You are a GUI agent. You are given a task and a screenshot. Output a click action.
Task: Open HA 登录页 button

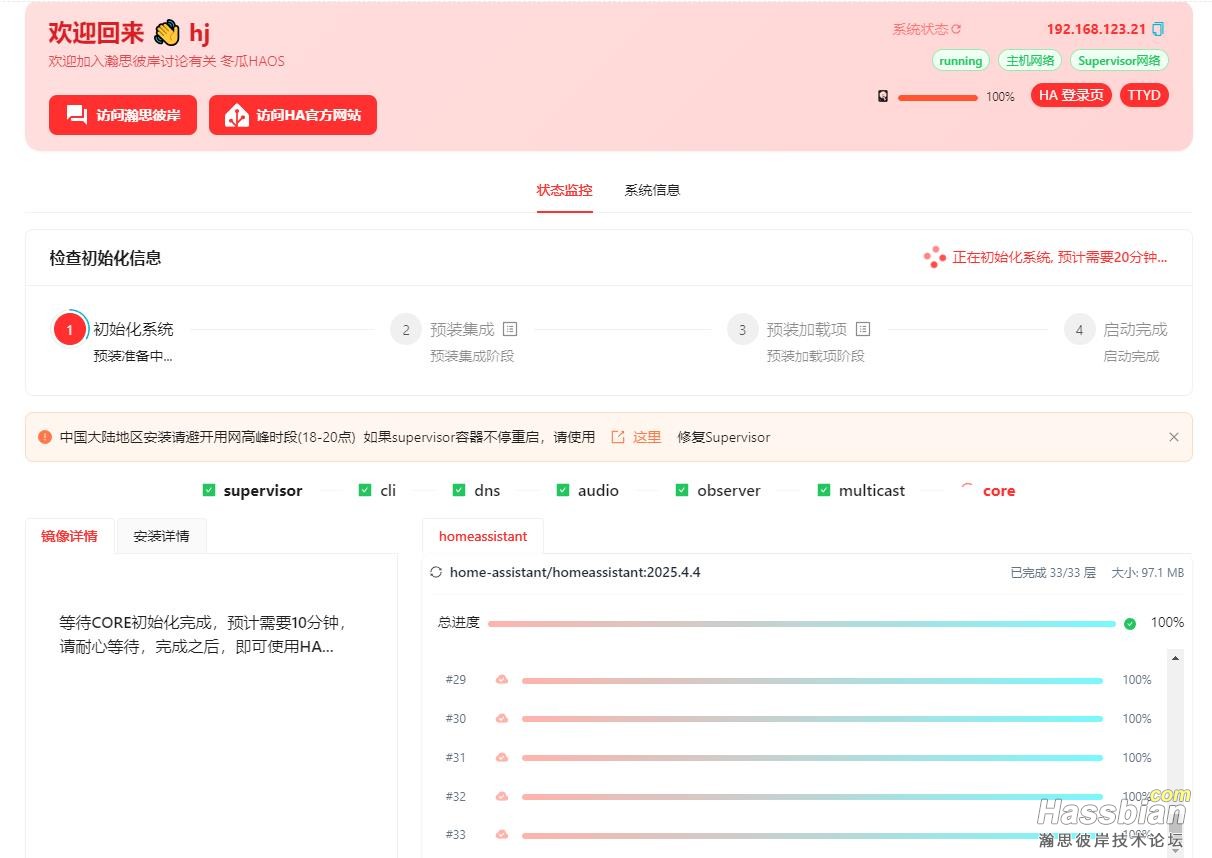coord(1071,95)
